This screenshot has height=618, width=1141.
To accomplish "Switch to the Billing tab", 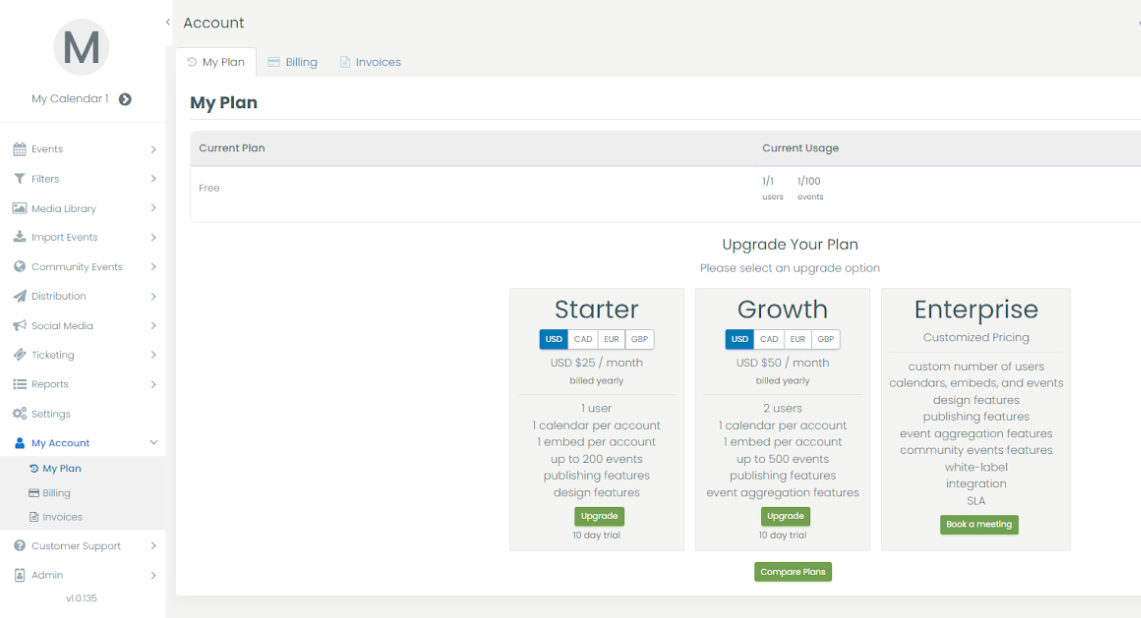I will point(293,62).
